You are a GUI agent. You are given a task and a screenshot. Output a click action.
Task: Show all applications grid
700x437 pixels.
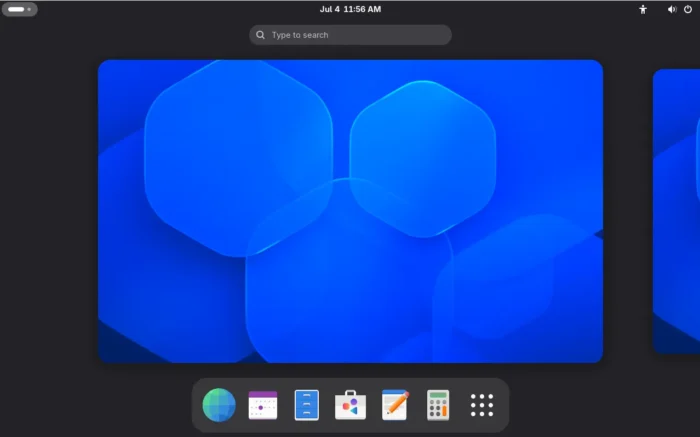(x=482, y=405)
